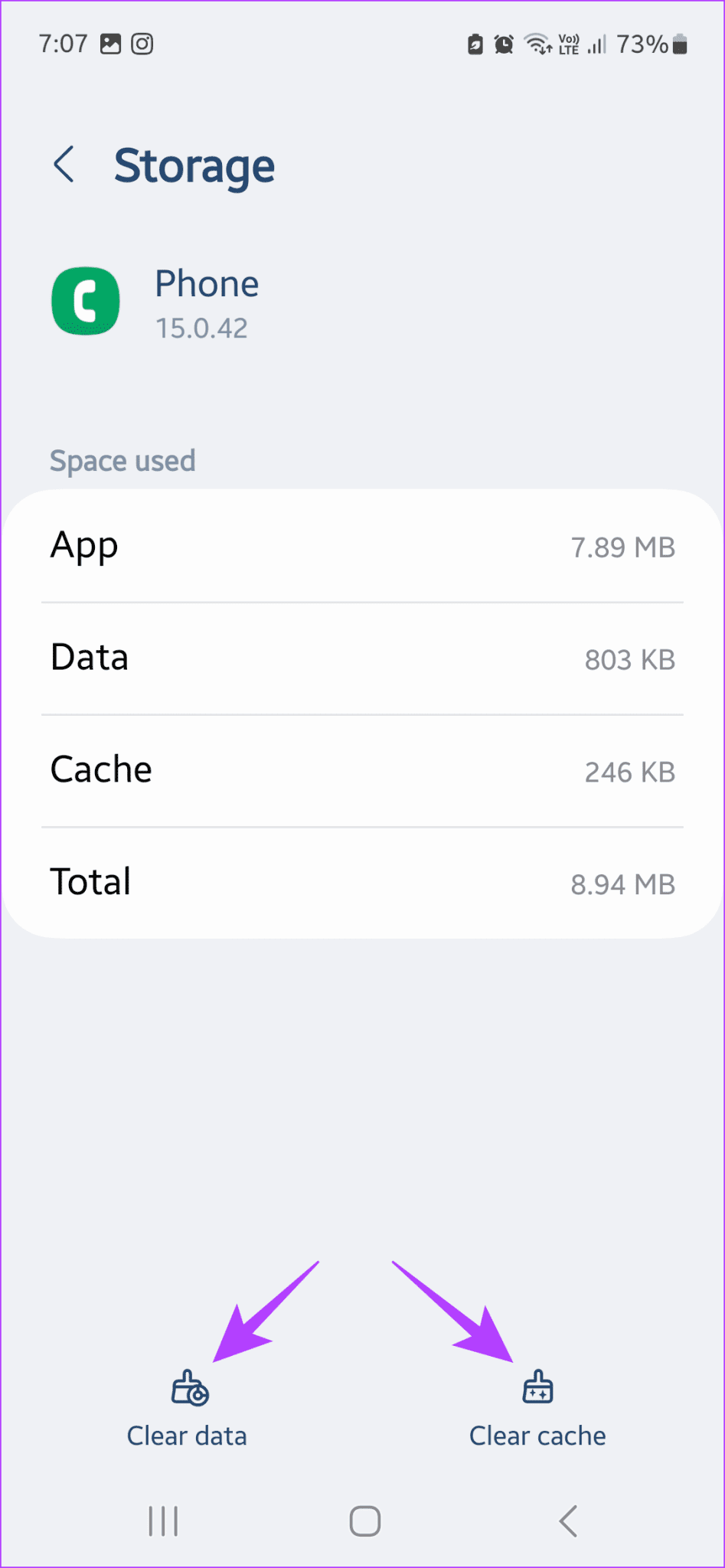The image size is (725, 1568).
Task: Tap the Clear cache broom icon
Action: 537,1387
